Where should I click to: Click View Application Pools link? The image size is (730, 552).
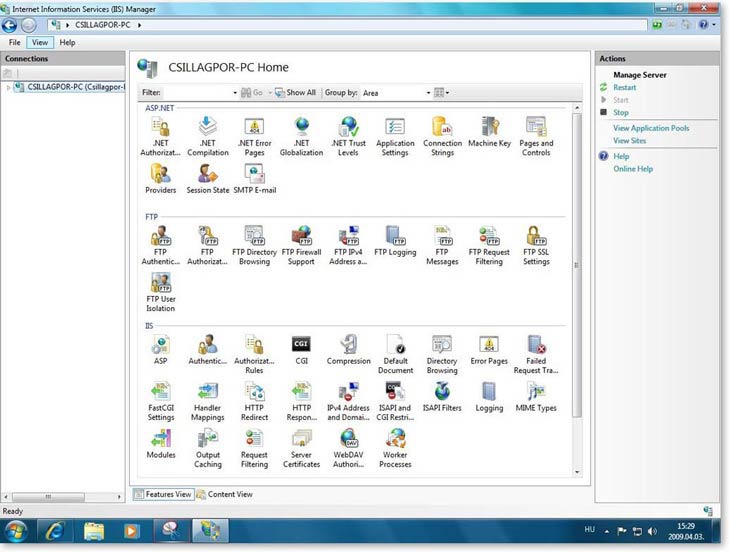point(651,128)
